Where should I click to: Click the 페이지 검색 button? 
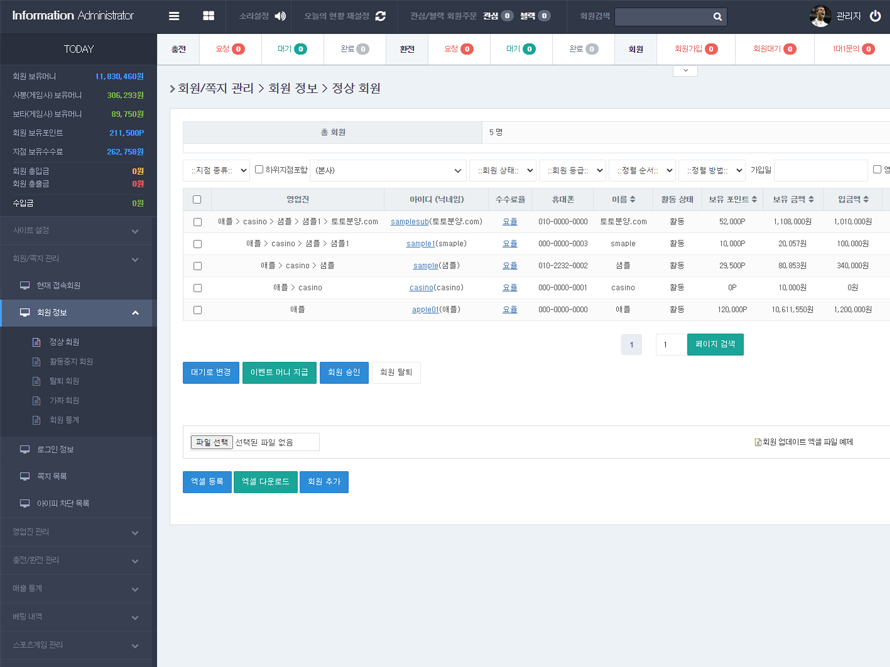[715, 345]
